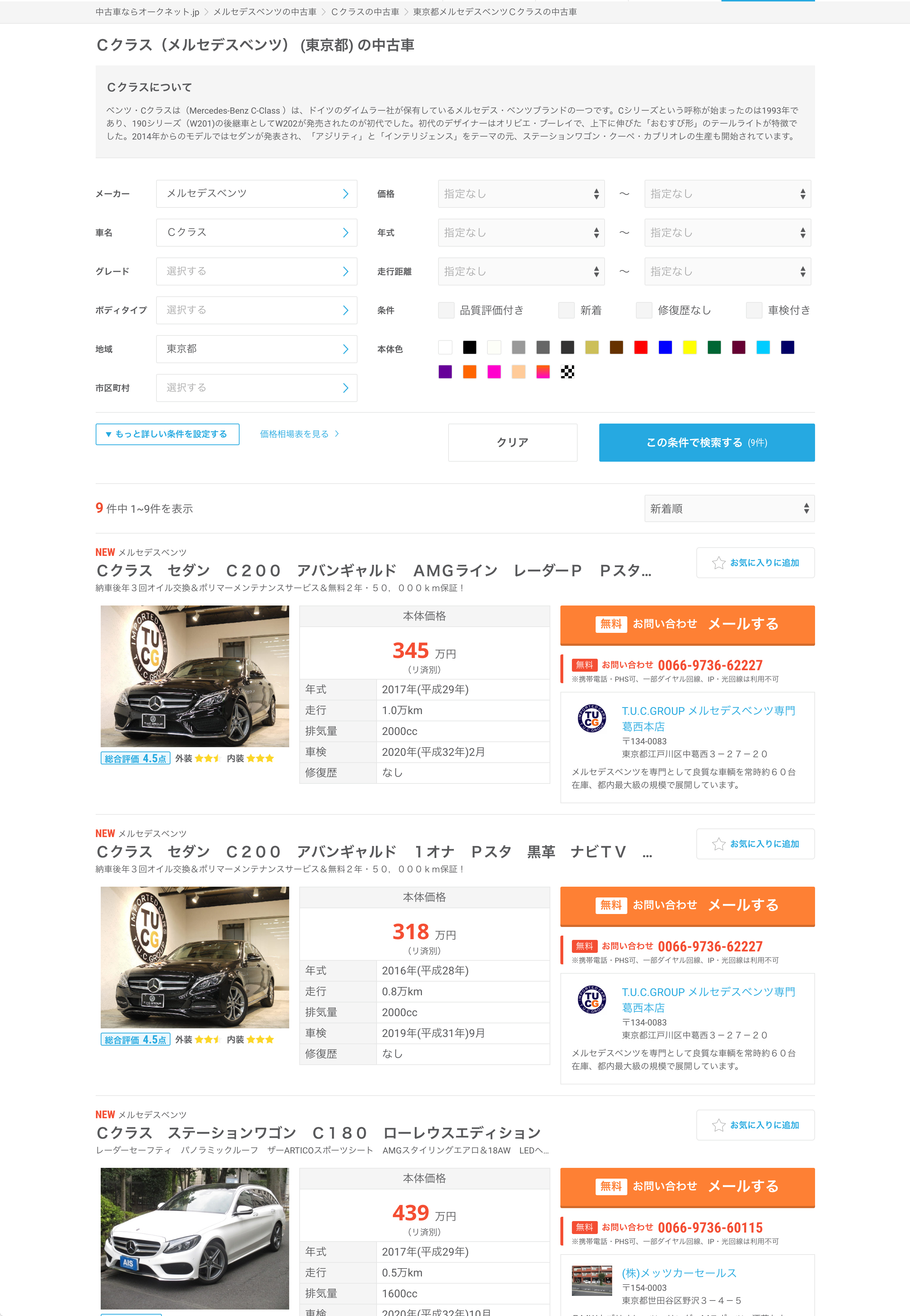Open メルセデスベンツの中古車 breadcrumb
The height and width of the screenshot is (1316, 910).
[265, 12]
